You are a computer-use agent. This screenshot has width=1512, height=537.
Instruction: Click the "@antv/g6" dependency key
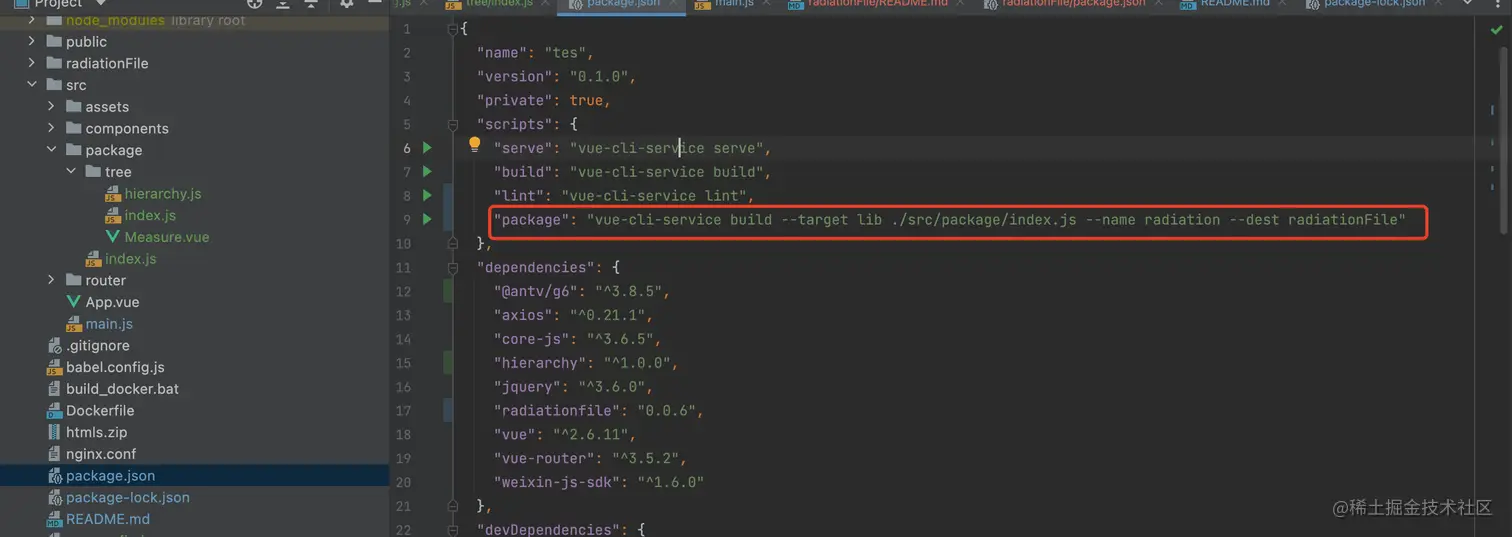pyautogui.click(x=535, y=292)
